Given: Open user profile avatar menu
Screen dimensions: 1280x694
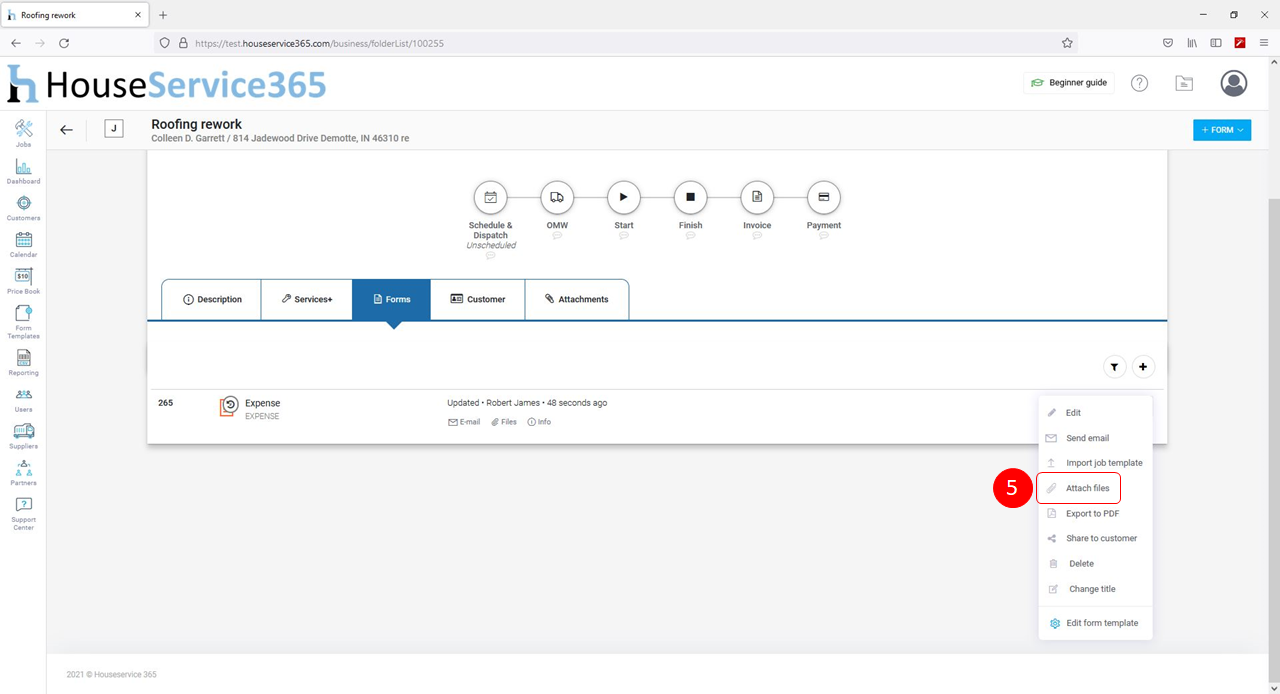Looking at the screenshot, I should [1233, 83].
